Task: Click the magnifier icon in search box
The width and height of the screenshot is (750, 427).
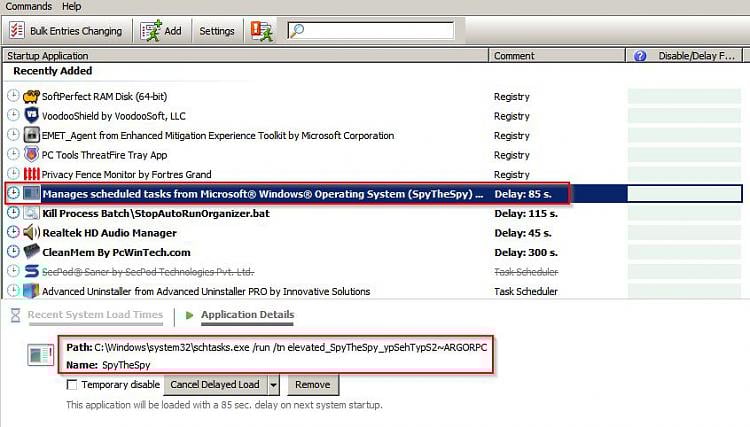Action: 297,31
